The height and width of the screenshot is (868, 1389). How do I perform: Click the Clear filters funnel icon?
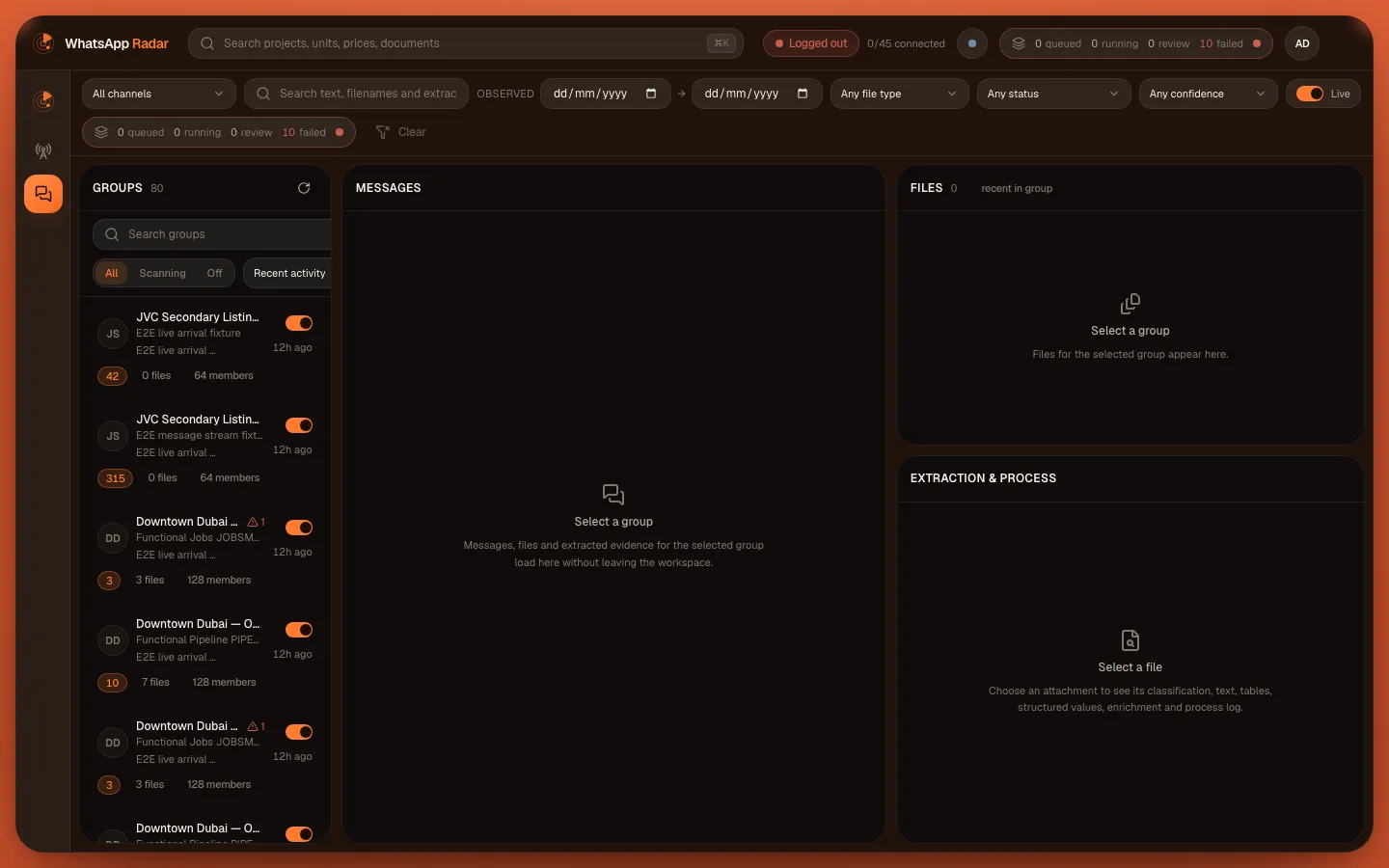pos(383,132)
